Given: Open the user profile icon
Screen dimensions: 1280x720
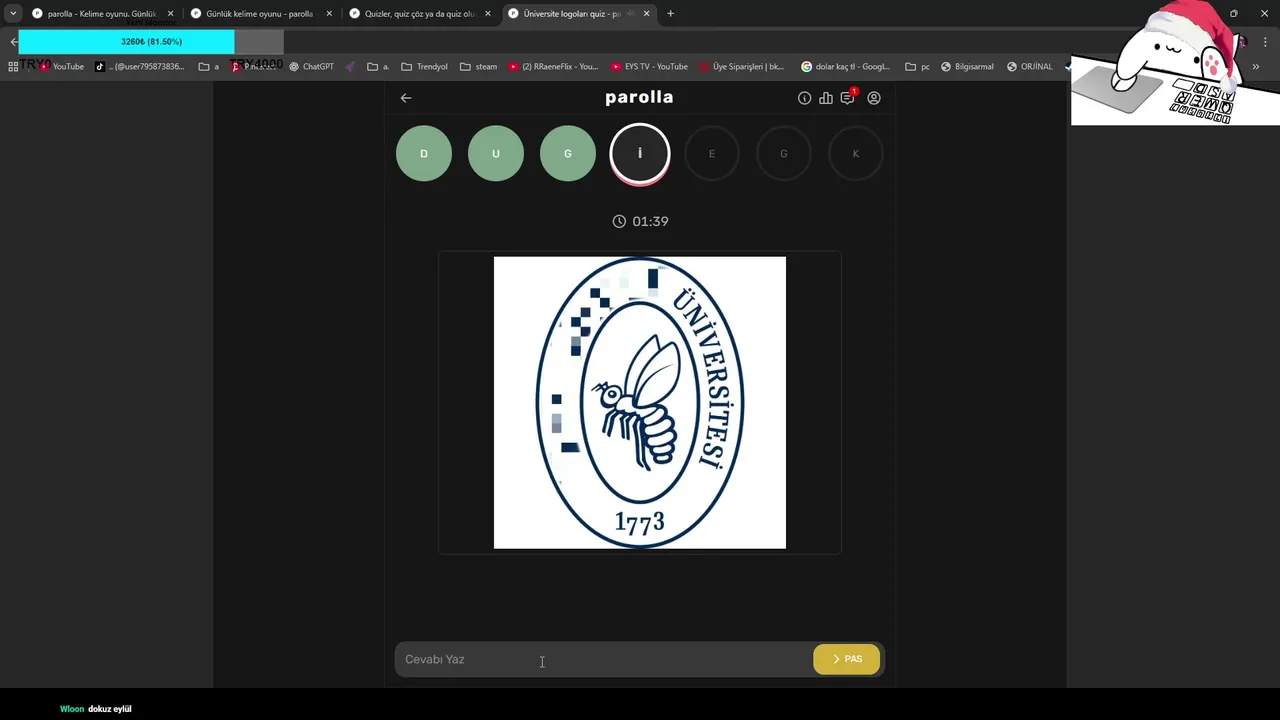Looking at the screenshot, I should [874, 98].
